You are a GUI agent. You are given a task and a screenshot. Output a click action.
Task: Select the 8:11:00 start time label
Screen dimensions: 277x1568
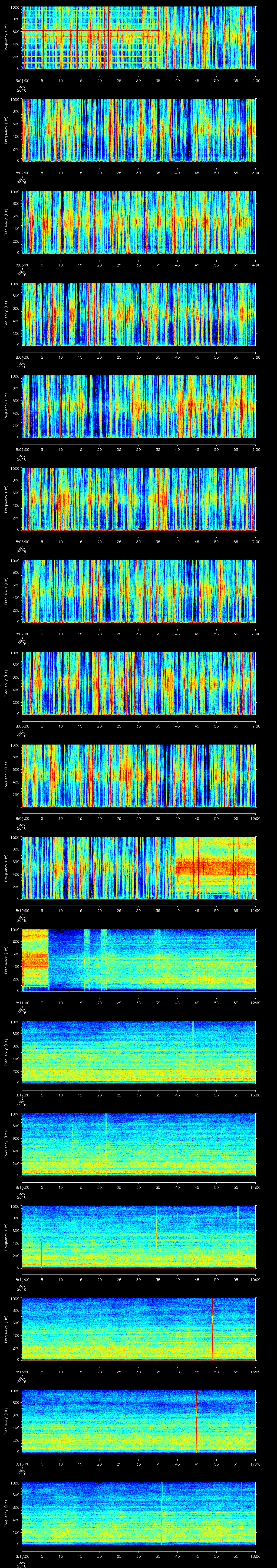[22, 1003]
